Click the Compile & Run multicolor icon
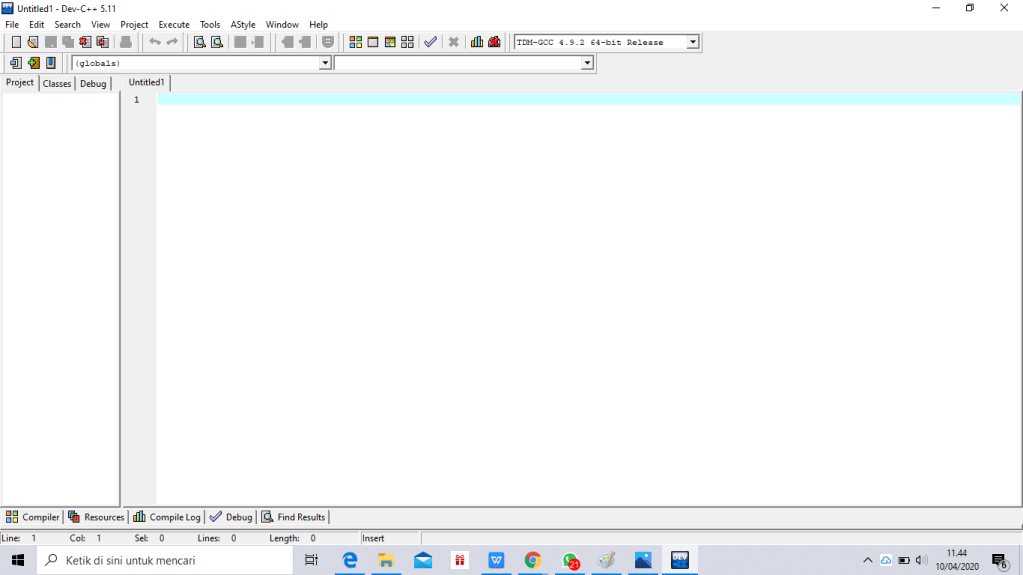This screenshot has height=575, width=1023. tap(390, 42)
